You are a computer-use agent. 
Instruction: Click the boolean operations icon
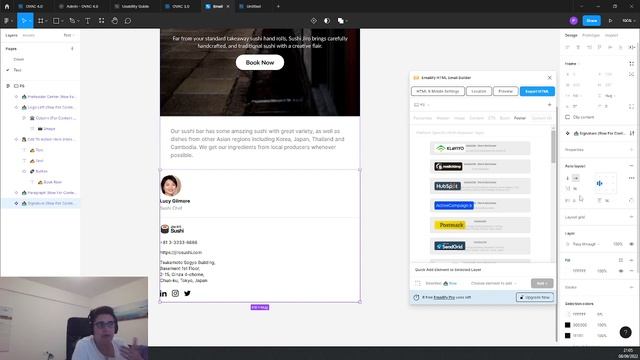coord(341,21)
